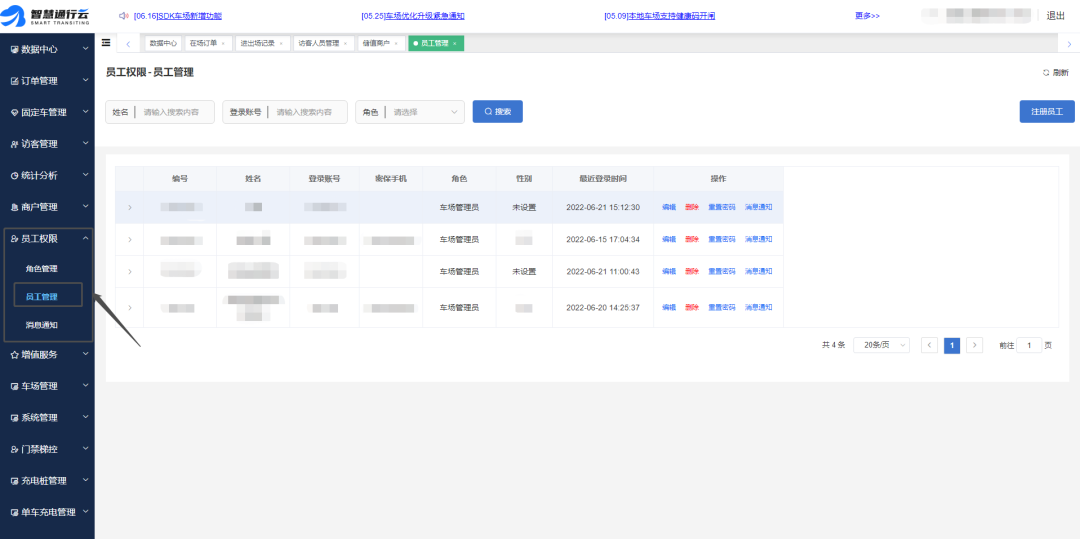Open the SDK车场新增功能 announcement link
This screenshot has height=539, width=1080.
tap(189, 16)
